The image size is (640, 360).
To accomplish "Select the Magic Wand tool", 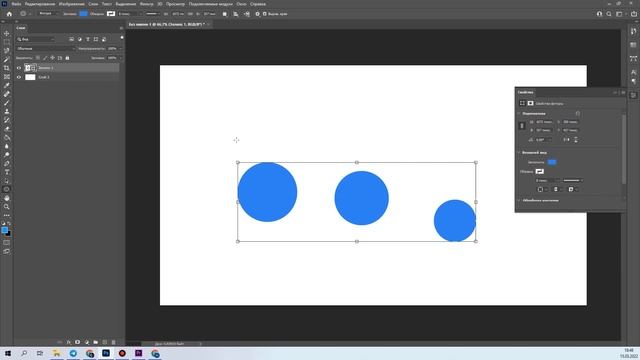I will click(x=7, y=59).
